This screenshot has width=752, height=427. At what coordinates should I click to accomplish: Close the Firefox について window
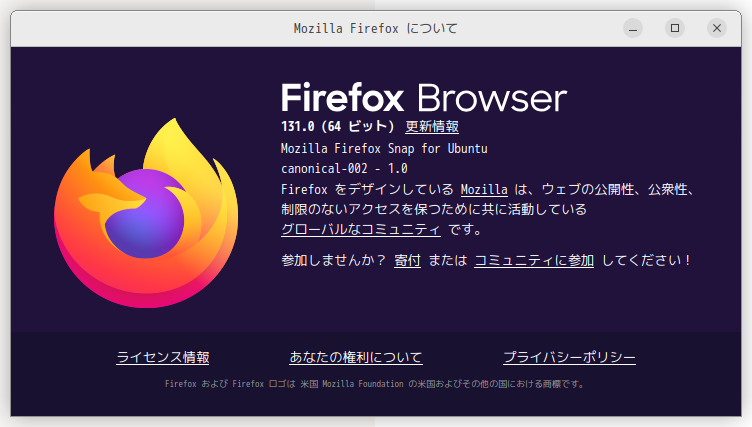click(x=717, y=28)
